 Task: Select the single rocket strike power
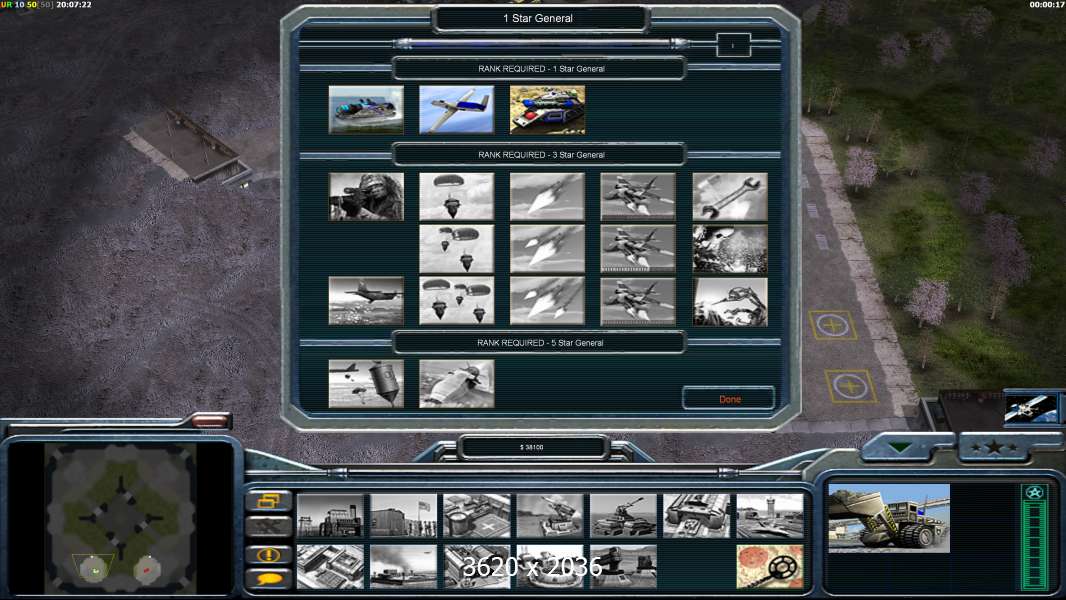click(547, 196)
